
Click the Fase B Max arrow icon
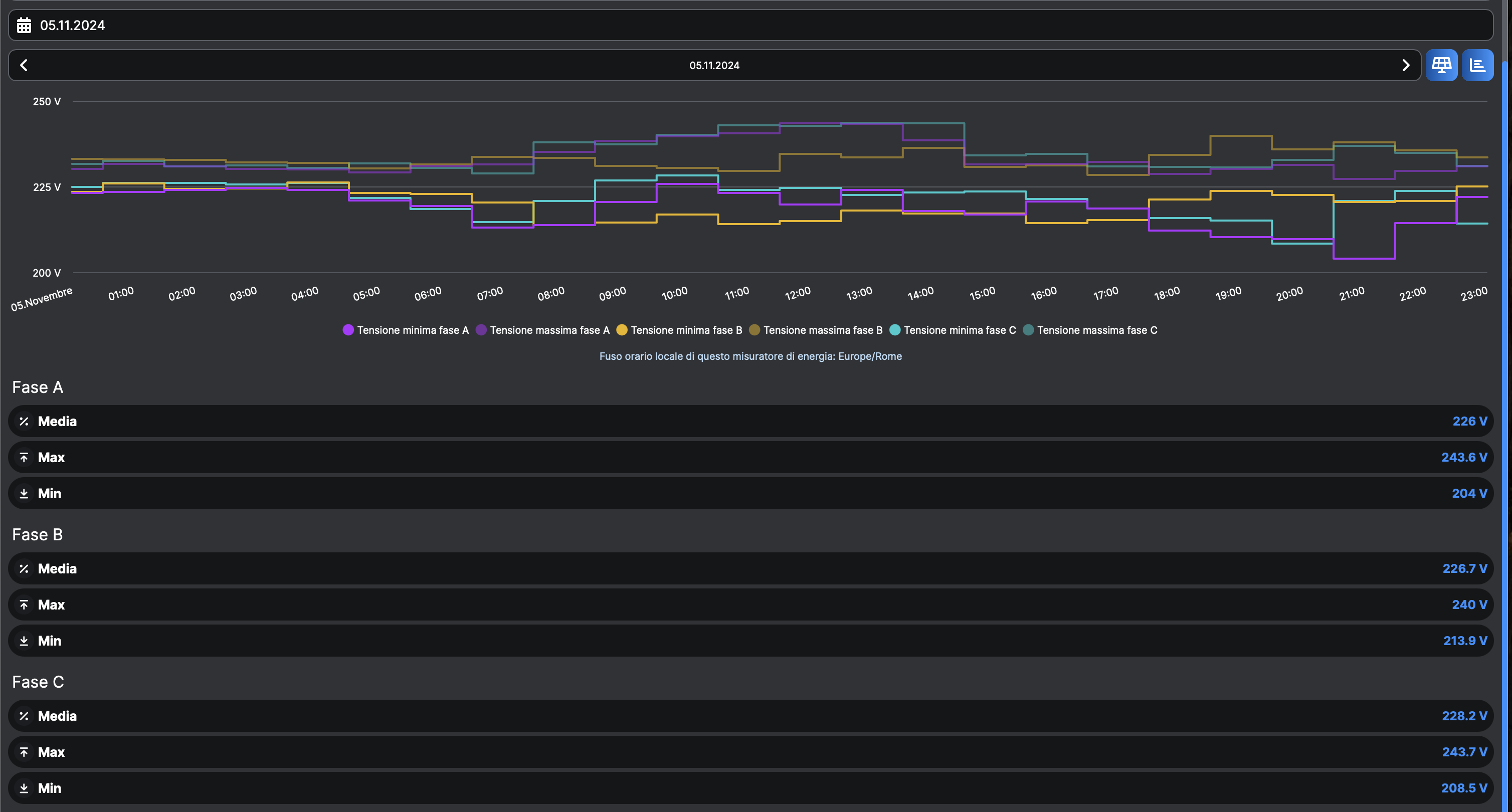tap(24, 605)
